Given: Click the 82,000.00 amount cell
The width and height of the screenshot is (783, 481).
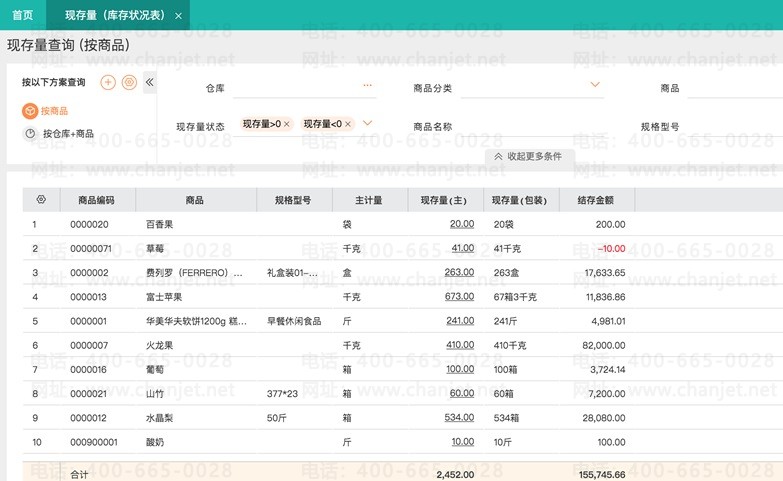Looking at the screenshot, I should coord(604,345).
